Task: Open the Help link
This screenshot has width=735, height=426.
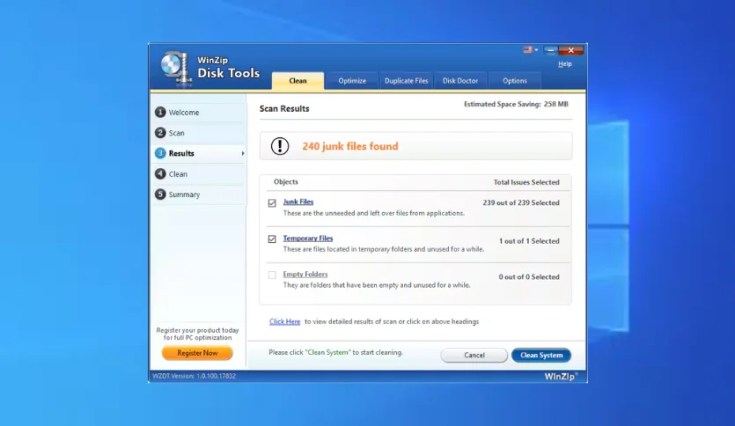Action: point(565,64)
